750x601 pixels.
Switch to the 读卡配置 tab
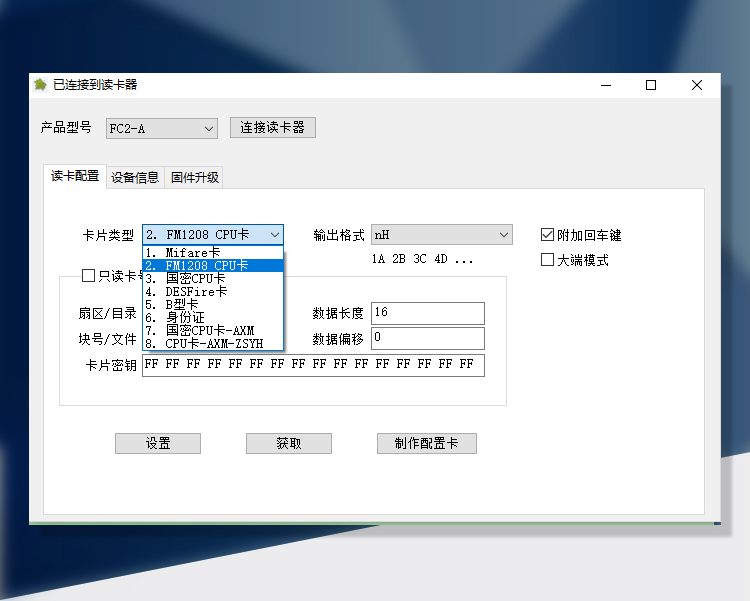(75, 176)
